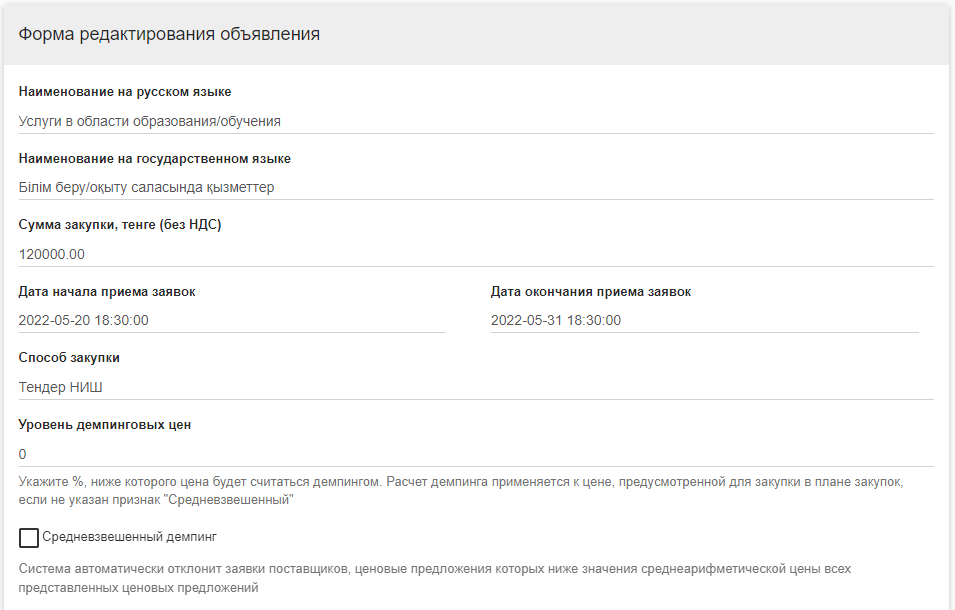Click the Дата начала приема заявок label

(x=107, y=292)
